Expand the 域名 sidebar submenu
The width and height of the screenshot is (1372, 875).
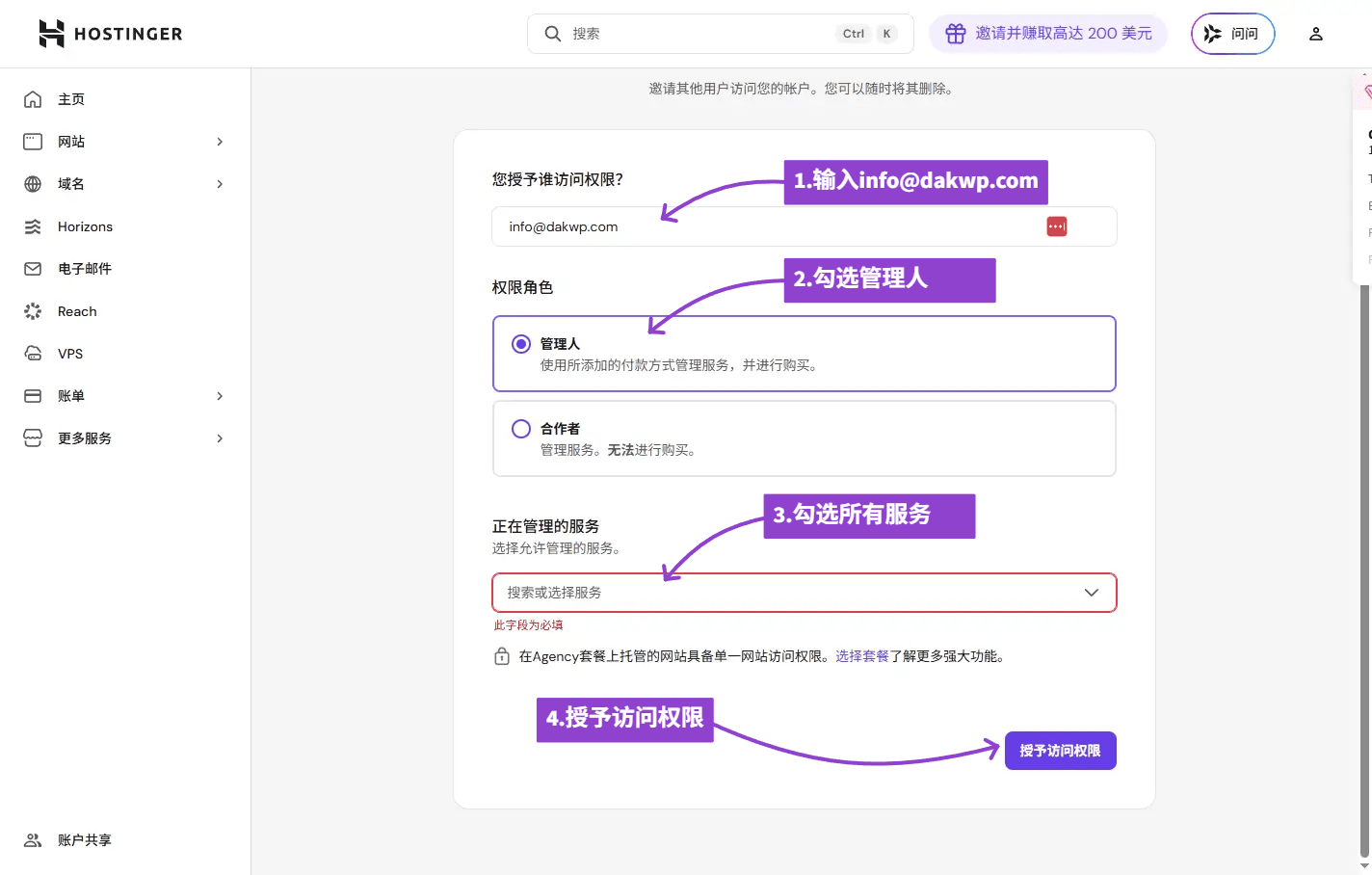tap(220, 184)
